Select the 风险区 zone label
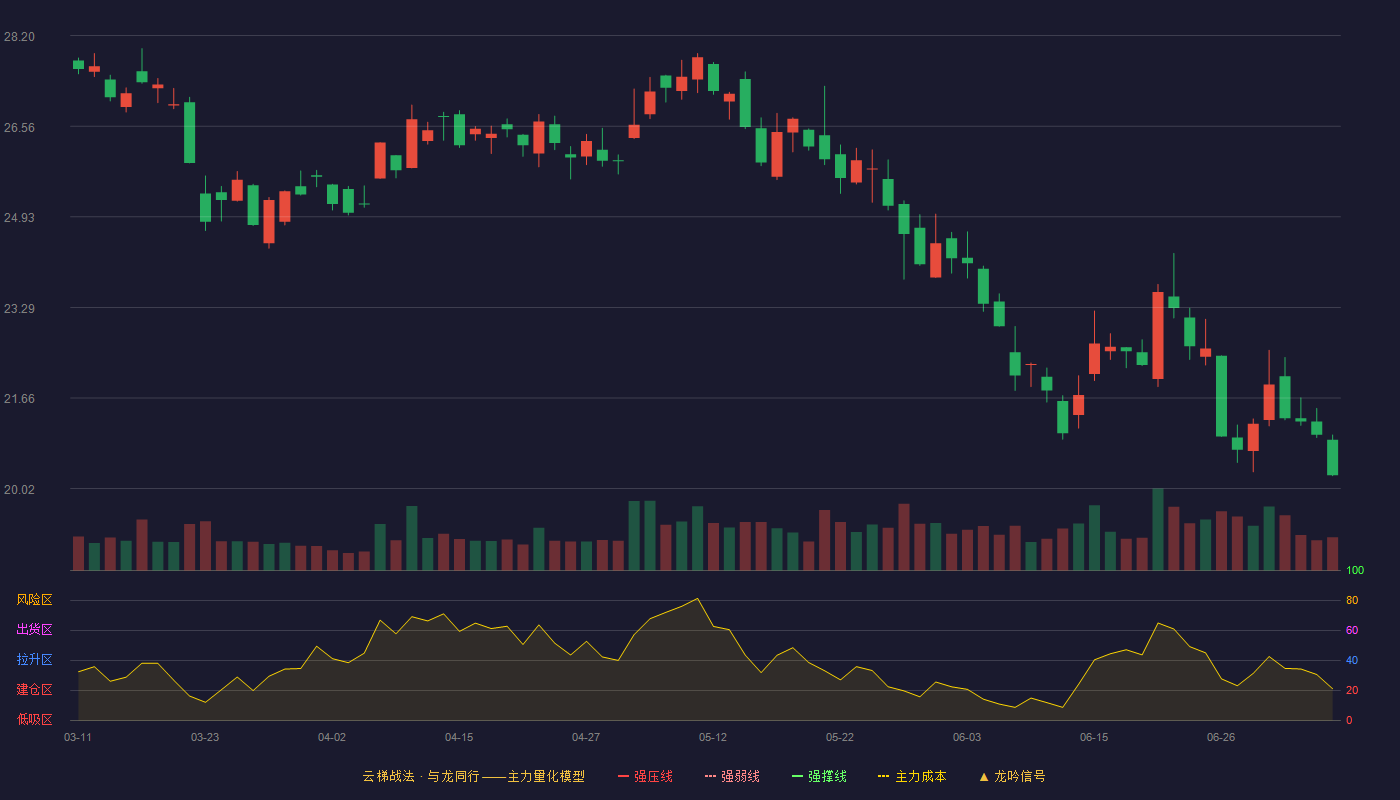This screenshot has width=1400, height=800. (x=34, y=600)
